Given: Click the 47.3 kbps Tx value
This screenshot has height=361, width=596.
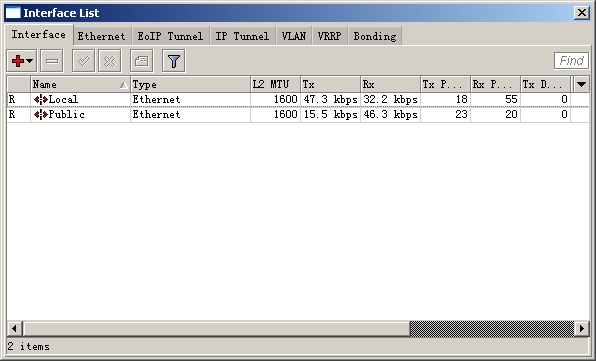Looking at the screenshot, I should click(330, 100).
